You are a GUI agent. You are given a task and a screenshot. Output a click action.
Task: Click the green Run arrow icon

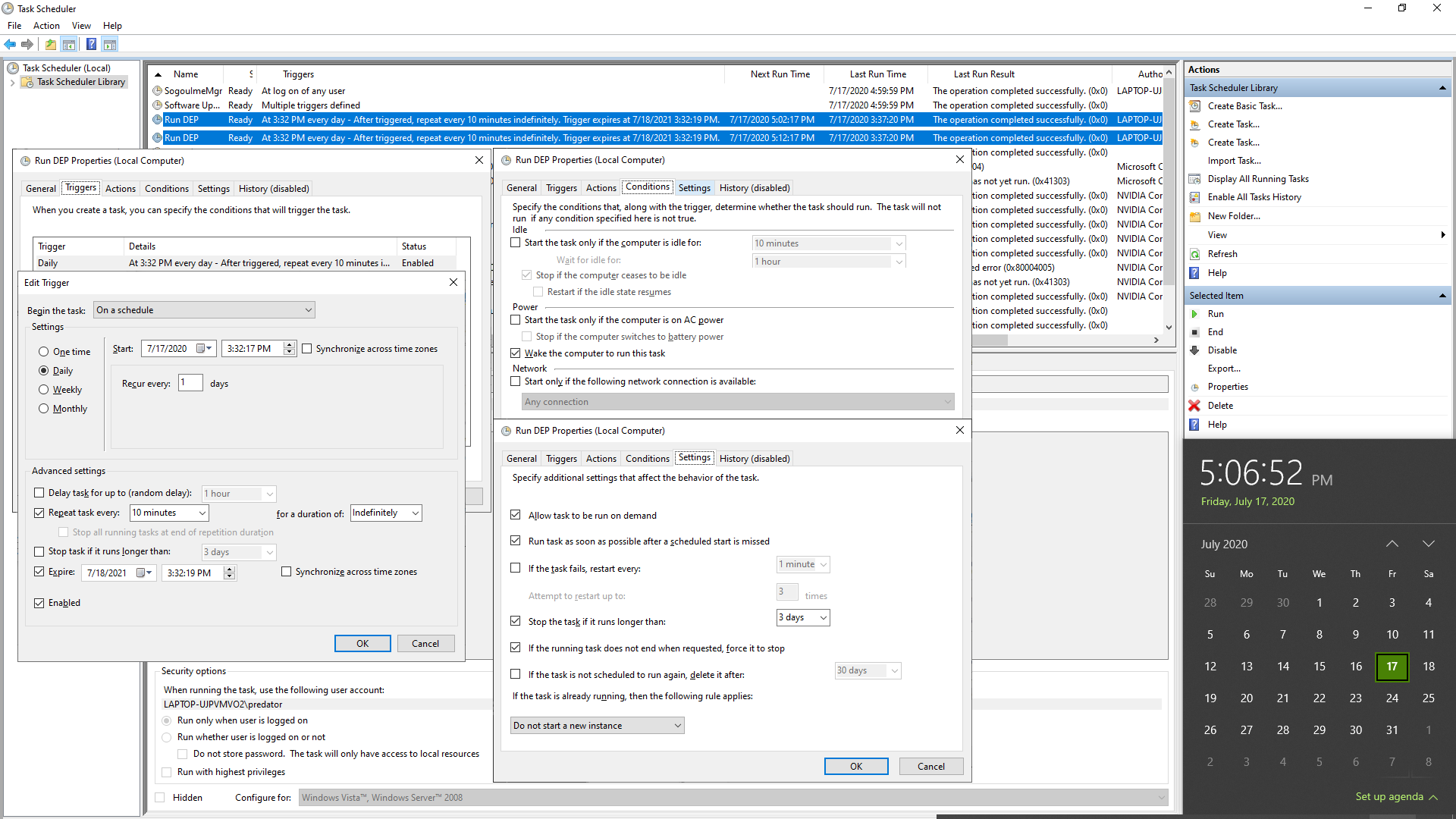click(1195, 314)
